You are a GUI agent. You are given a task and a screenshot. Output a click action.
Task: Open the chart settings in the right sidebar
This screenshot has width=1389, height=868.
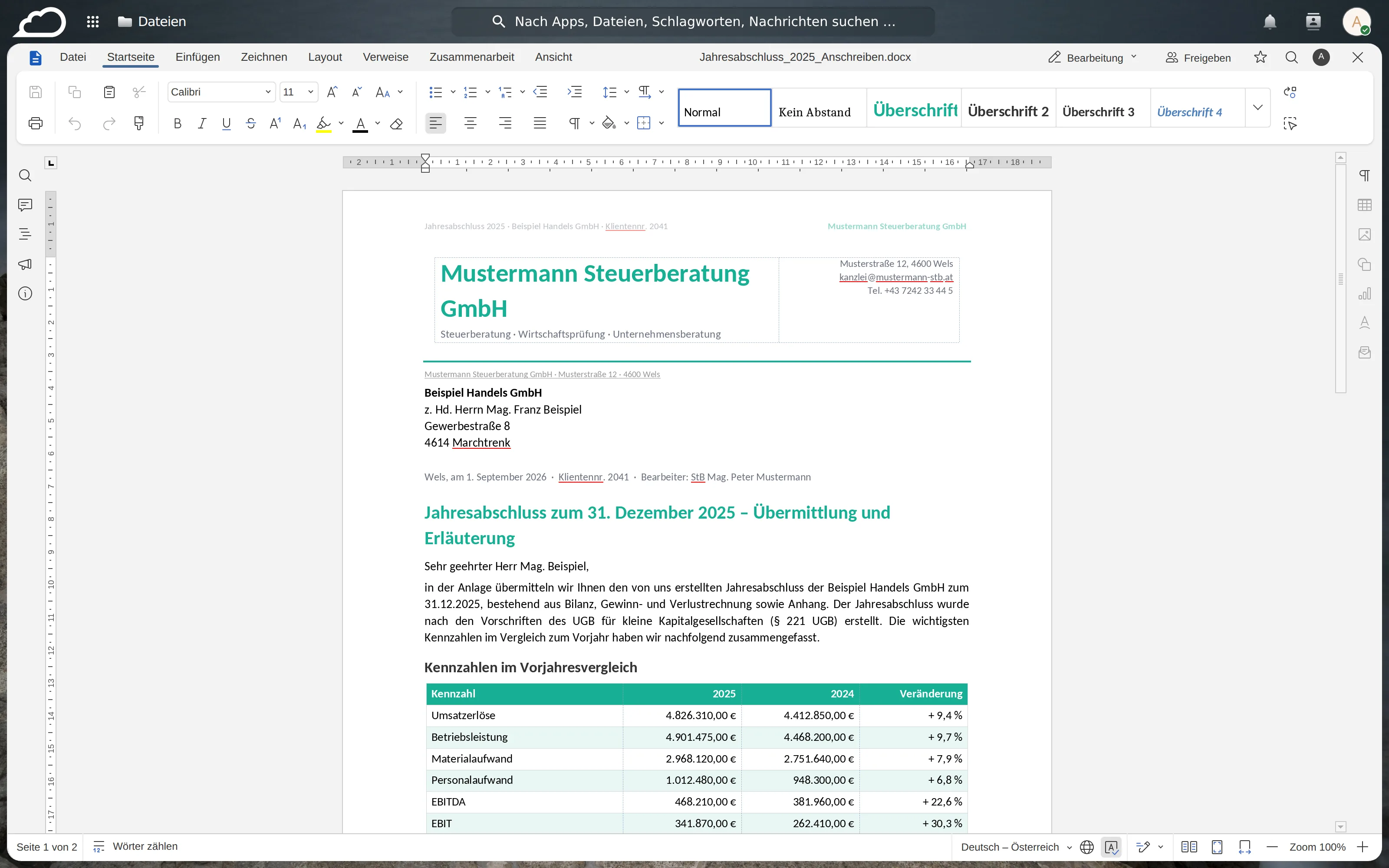pyautogui.click(x=1364, y=294)
